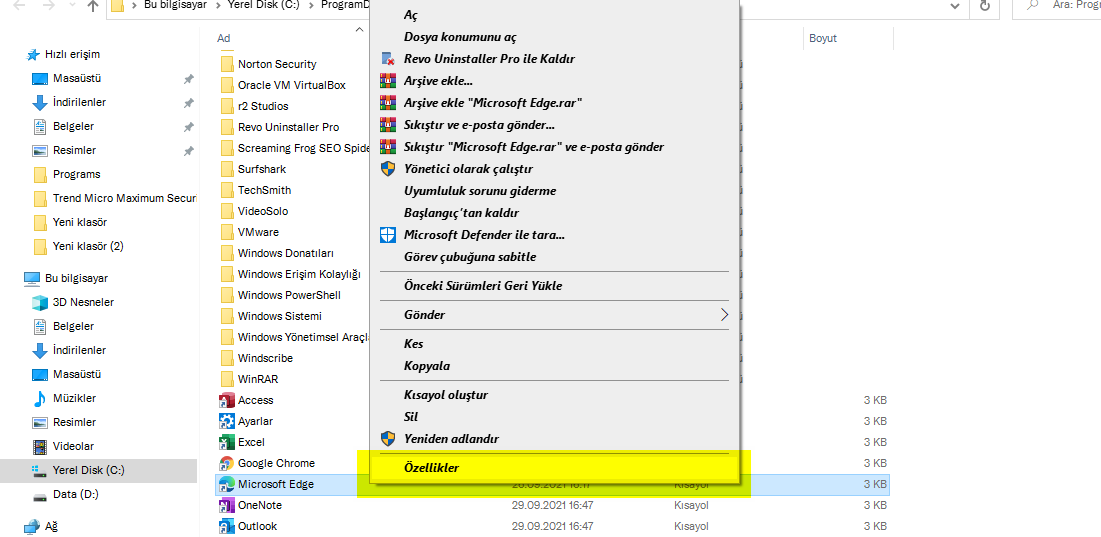Select Oracle VM VirtualBox folder

coord(292,85)
